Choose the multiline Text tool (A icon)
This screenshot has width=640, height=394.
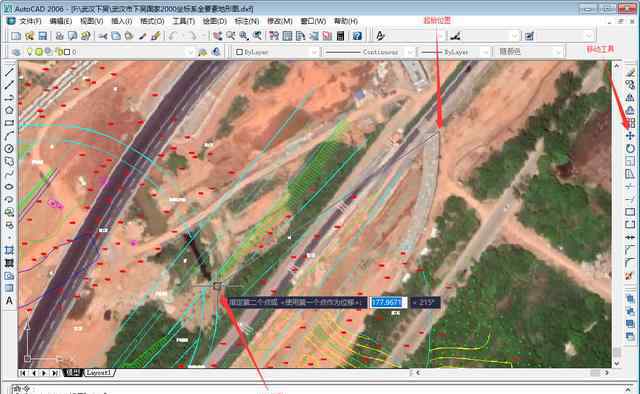point(9,301)
